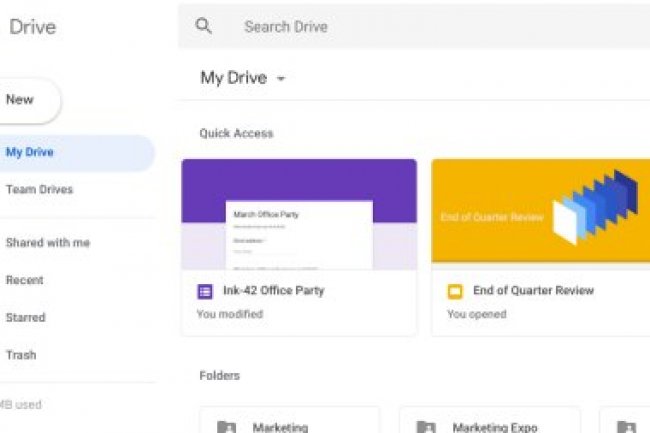
Task: Open the March Office Party form thumbnail
Action: pos(299,215)
